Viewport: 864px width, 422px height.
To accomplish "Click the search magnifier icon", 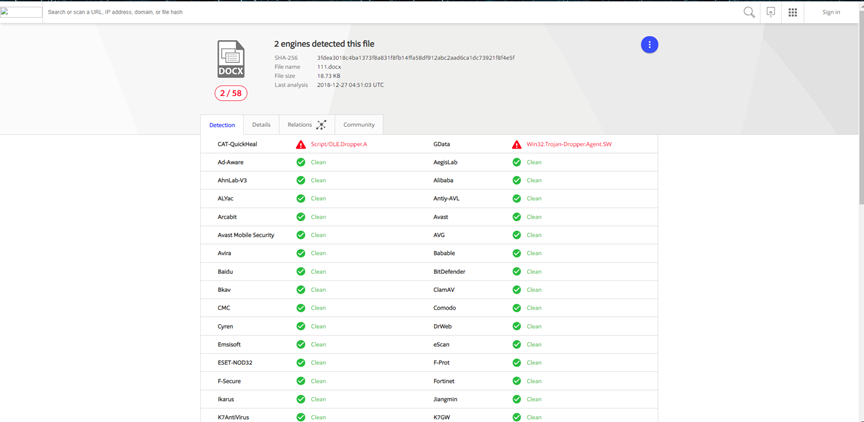I will pos(749,12).
